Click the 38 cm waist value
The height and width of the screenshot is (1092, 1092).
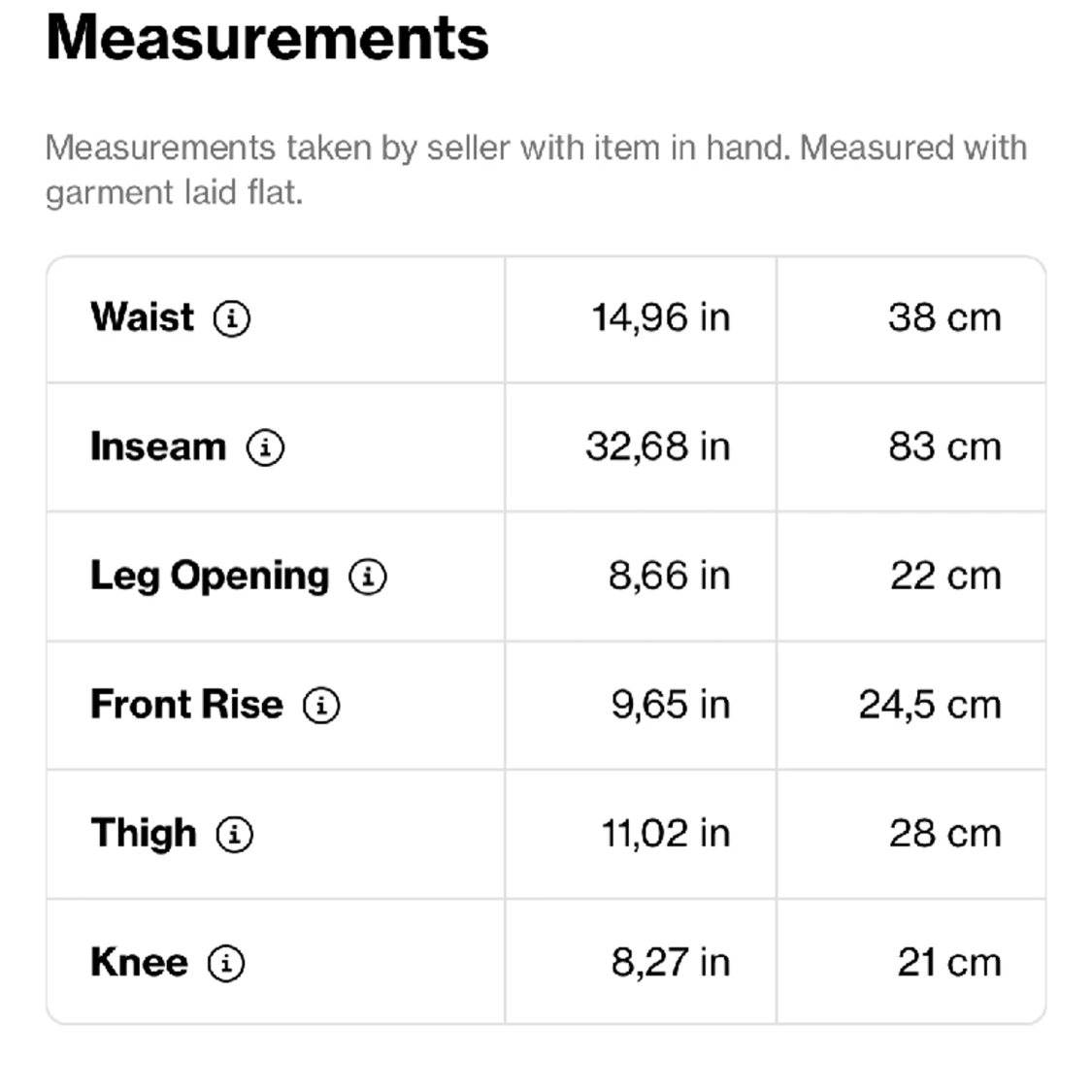pos(945,318)
